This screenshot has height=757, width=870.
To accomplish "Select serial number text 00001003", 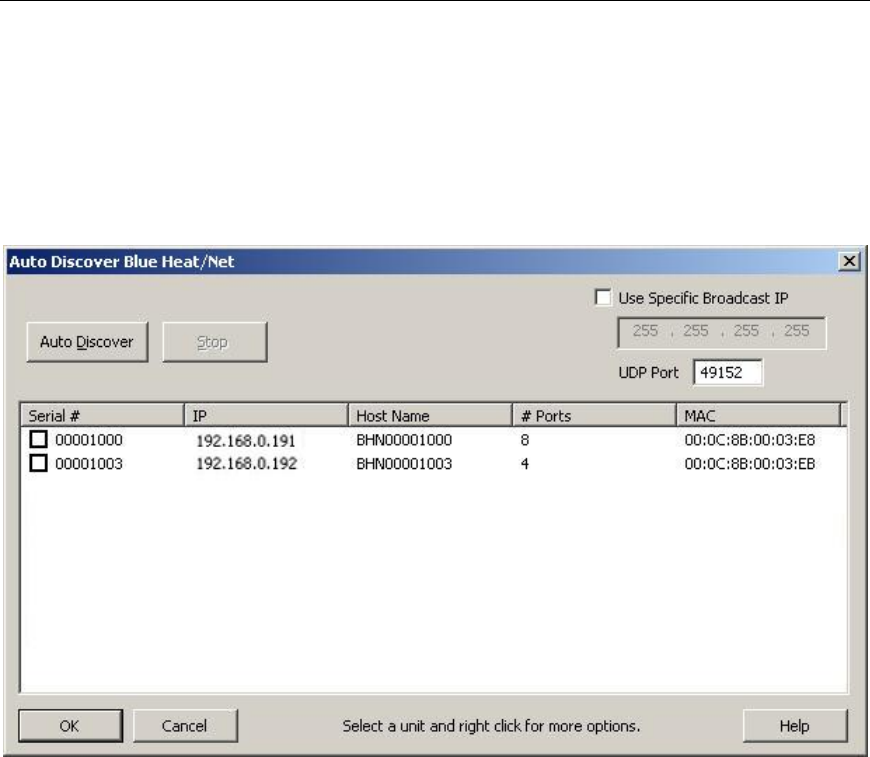I will [x=89, y=464].
